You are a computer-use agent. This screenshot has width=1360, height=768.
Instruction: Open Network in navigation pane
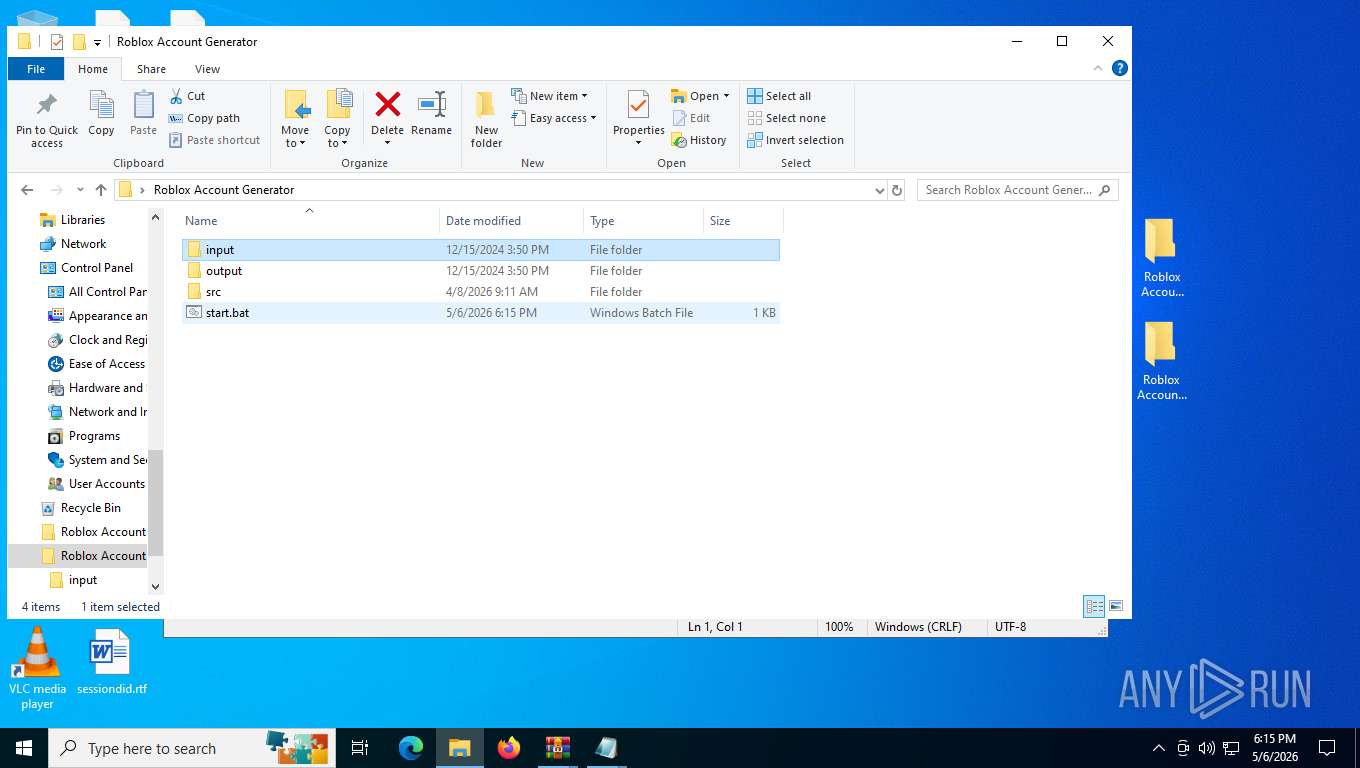[83, 244]
